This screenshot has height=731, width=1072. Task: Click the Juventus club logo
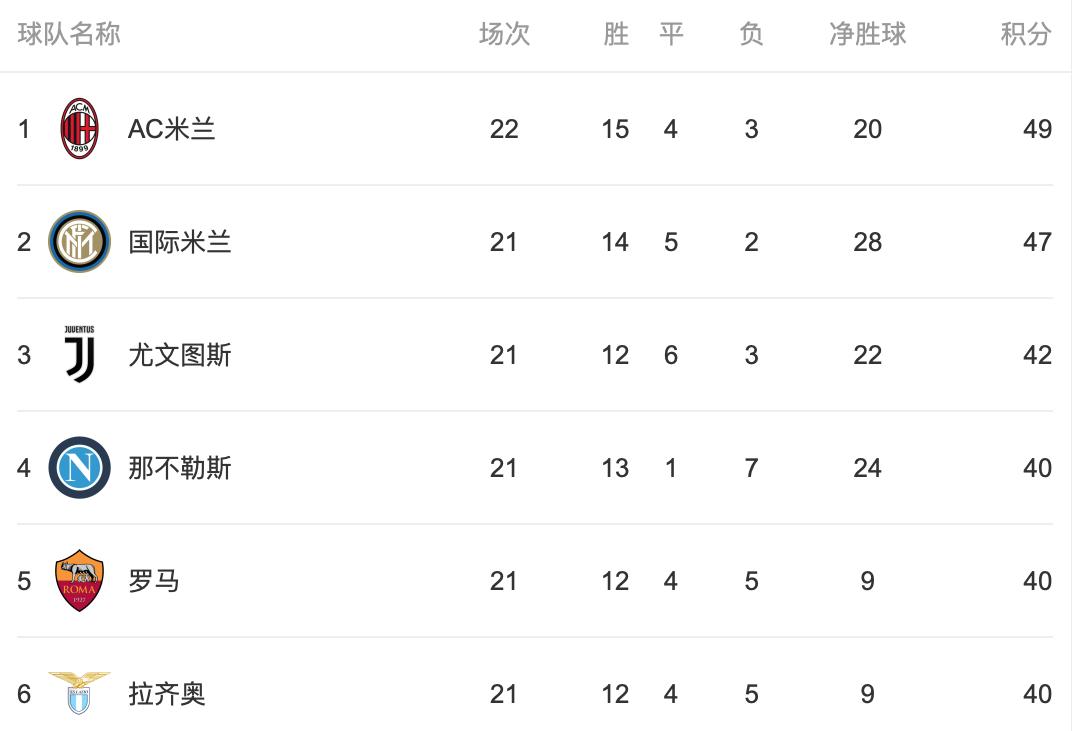[79, 354]
